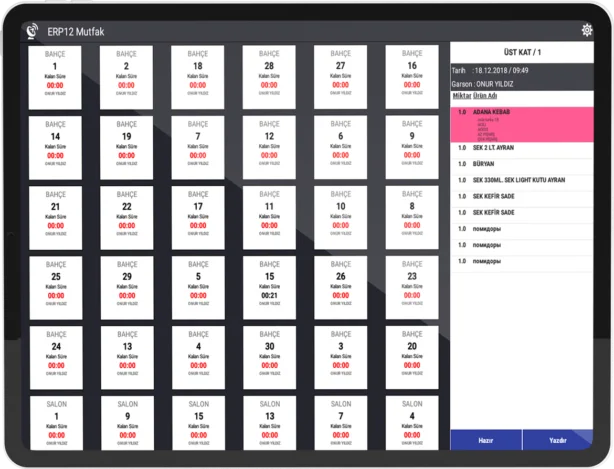Open table BAHÇE 22 card

pyautogui.click(x=127, y=218)
